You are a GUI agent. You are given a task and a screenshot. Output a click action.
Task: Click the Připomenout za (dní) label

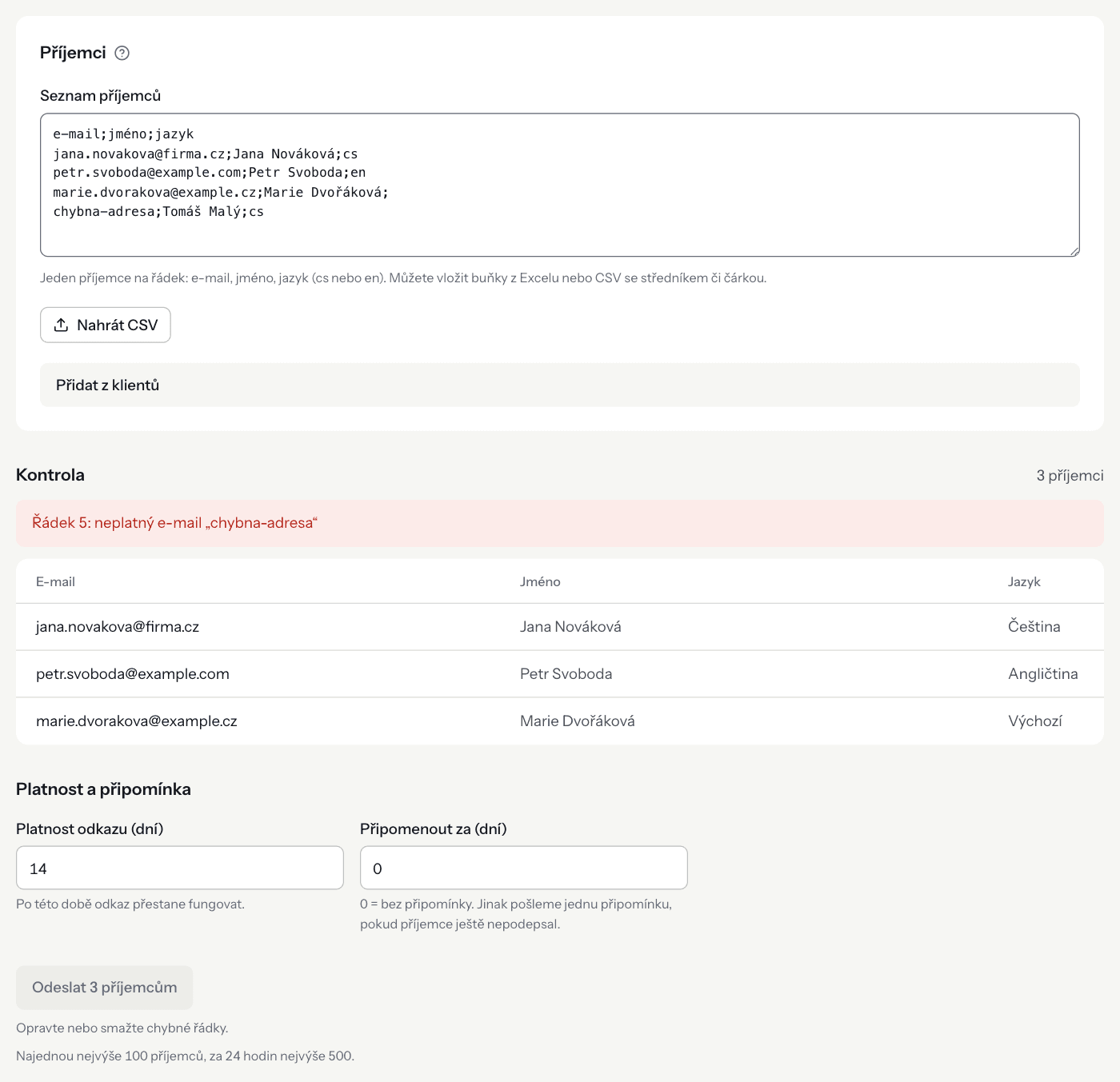pos(434,829)
